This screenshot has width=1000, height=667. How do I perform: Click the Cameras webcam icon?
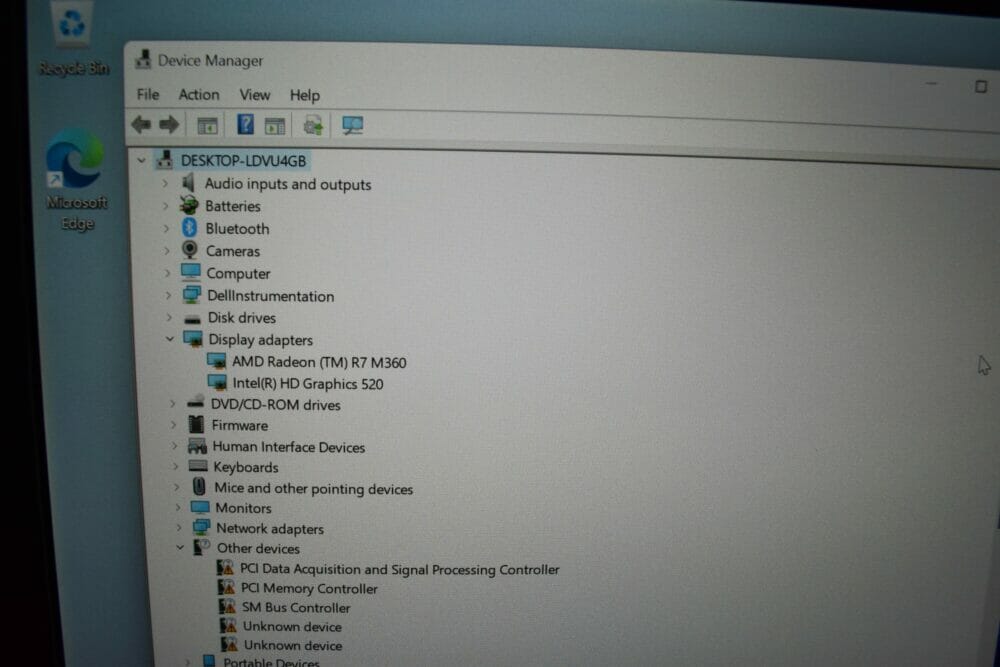click(189, 249)
